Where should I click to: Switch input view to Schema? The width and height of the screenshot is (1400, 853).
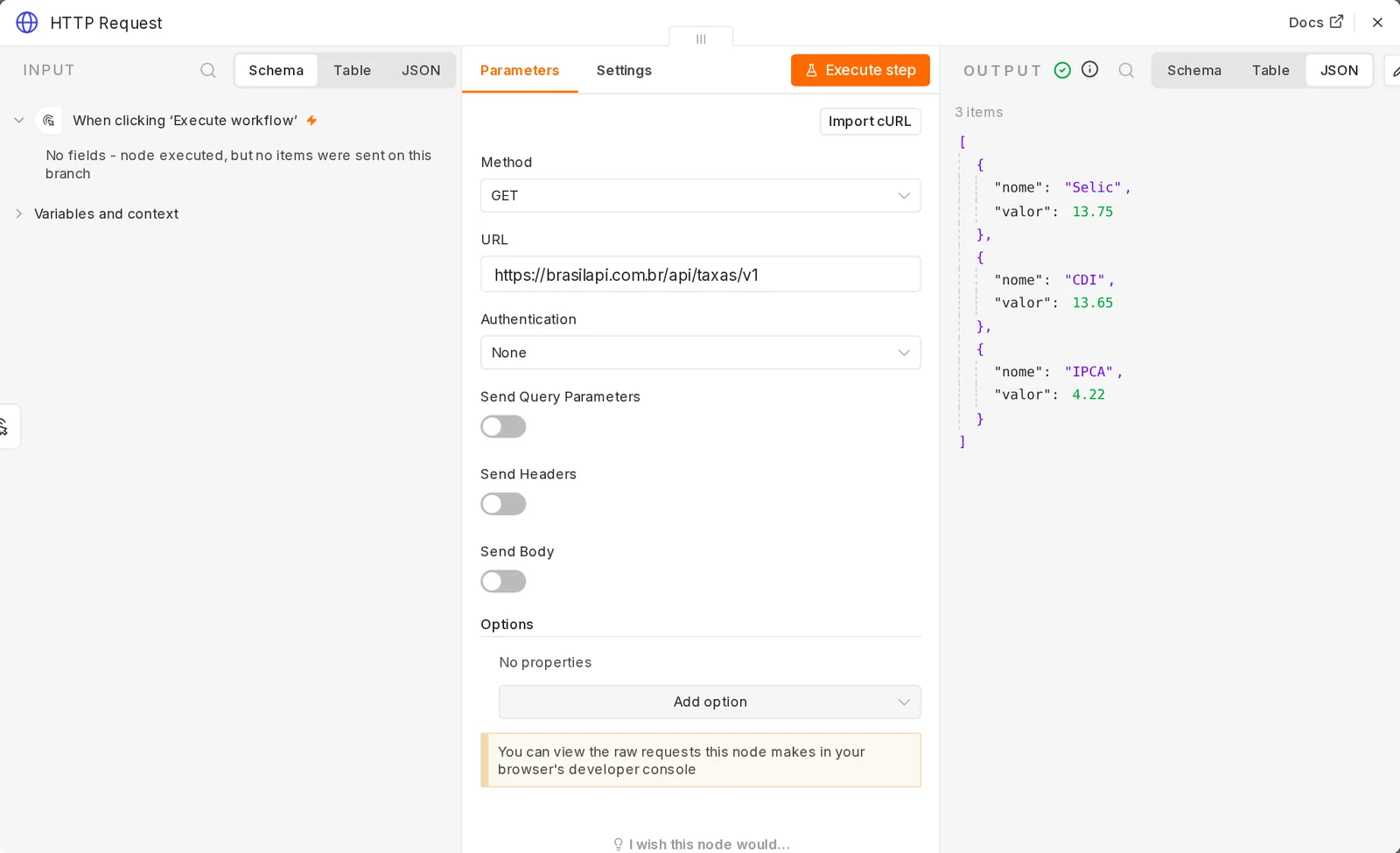point(276,70)
